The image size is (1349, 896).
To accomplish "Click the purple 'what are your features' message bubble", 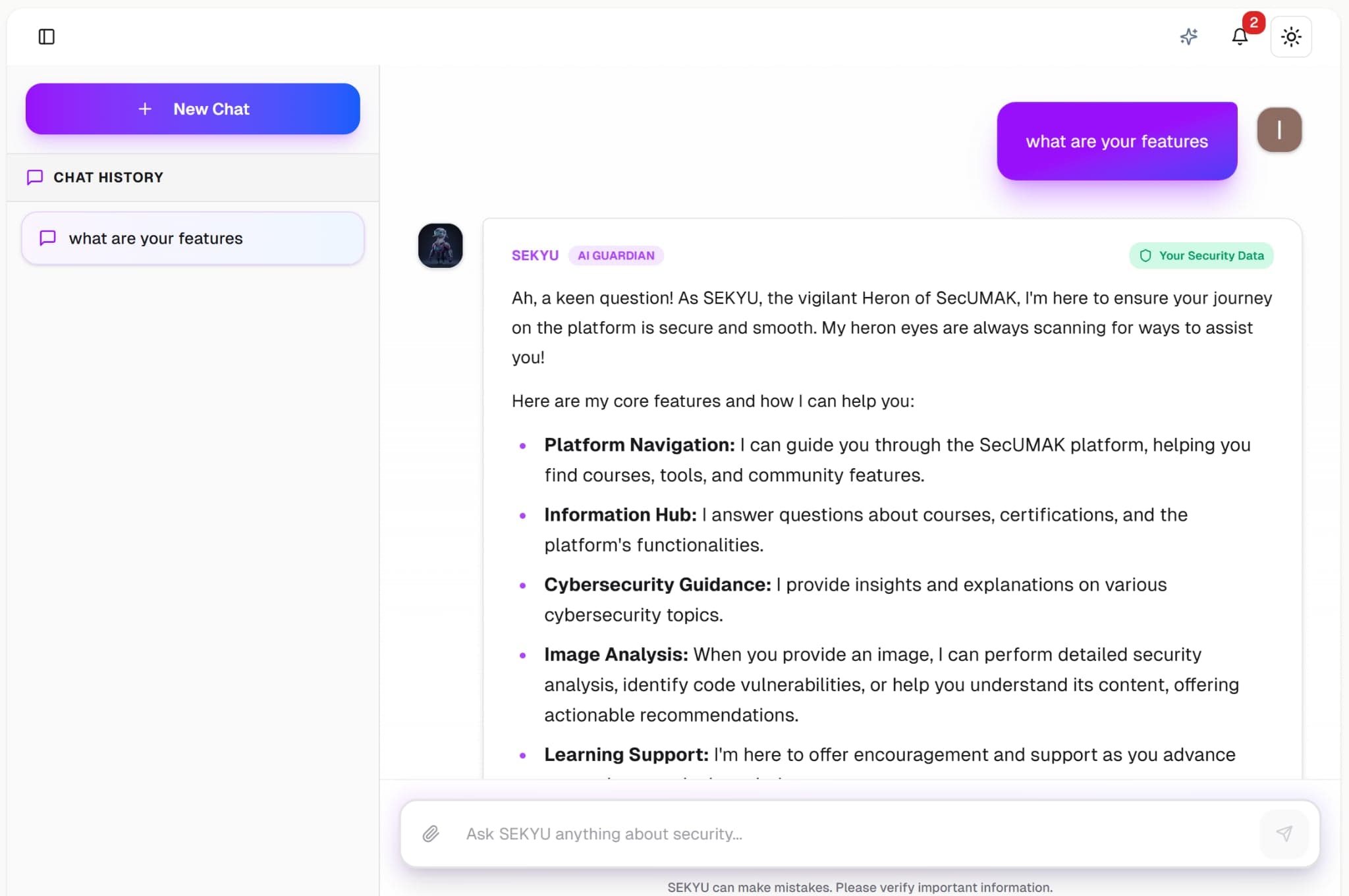I will coord(1116,140).
